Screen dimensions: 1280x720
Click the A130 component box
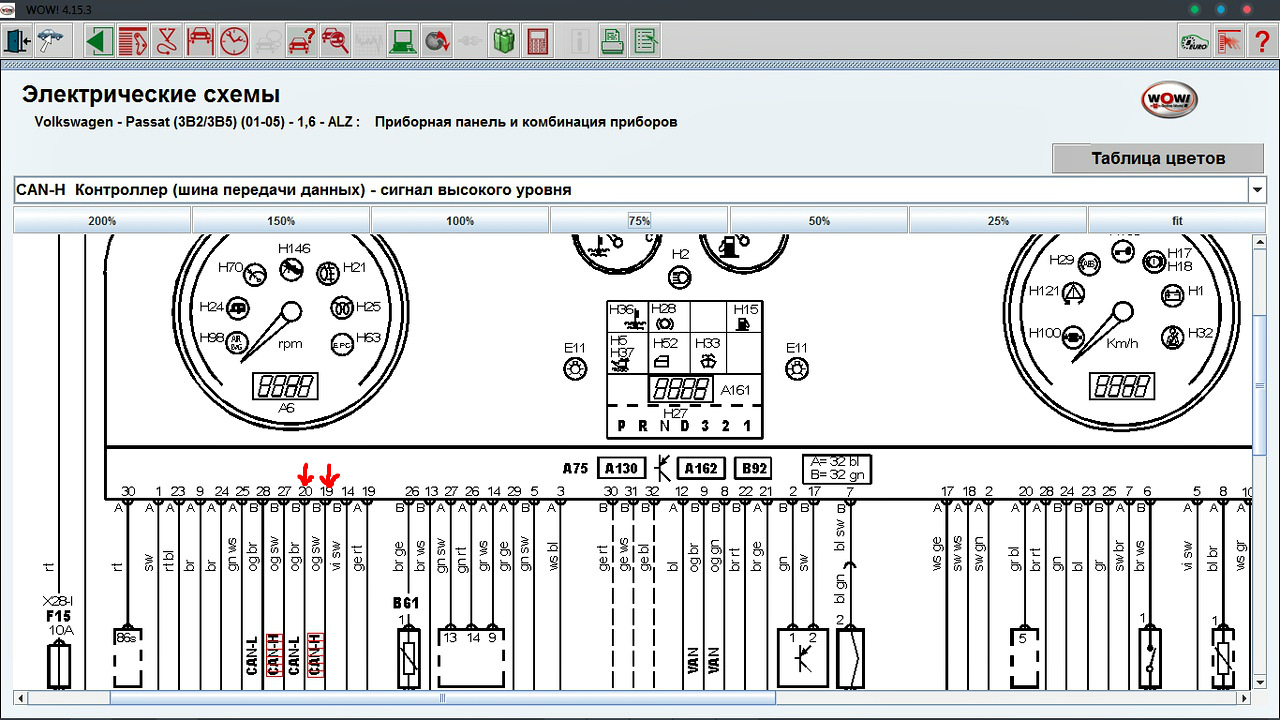(x=621, y=468)
